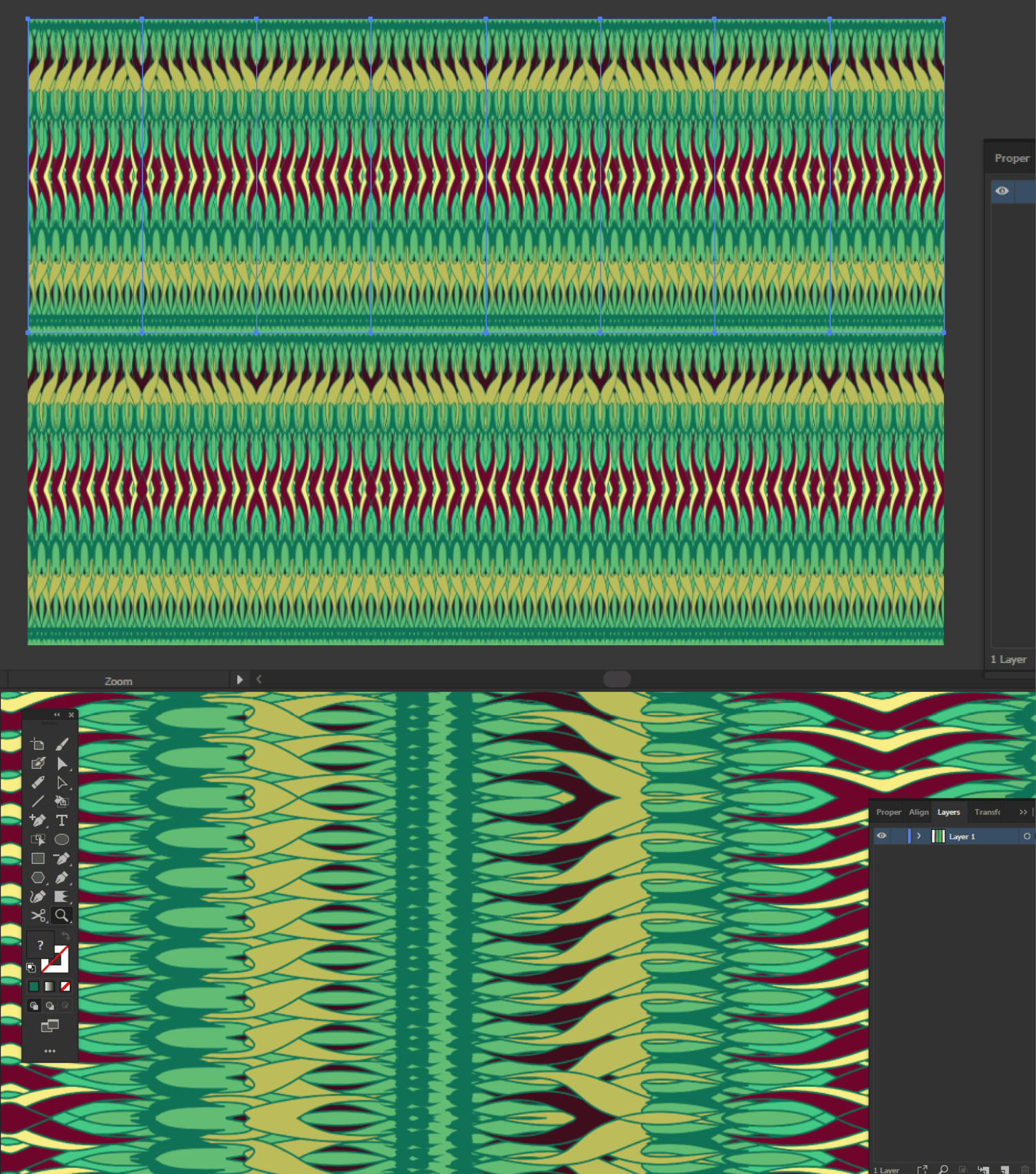Click the Layer 1 target circle
Screen dimensions: 1036x1174
[x=1027, y=836]
